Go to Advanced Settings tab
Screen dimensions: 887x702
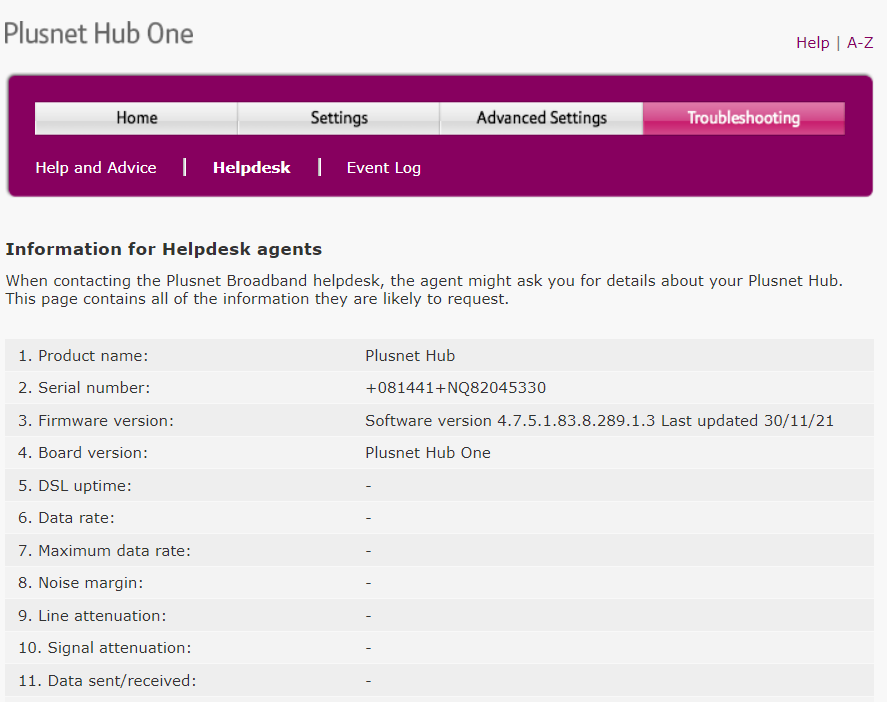(x=541, y=118)
